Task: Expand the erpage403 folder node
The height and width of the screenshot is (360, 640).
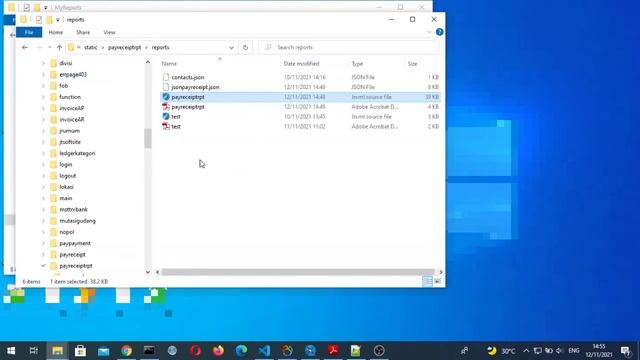Action: (43, 75)
